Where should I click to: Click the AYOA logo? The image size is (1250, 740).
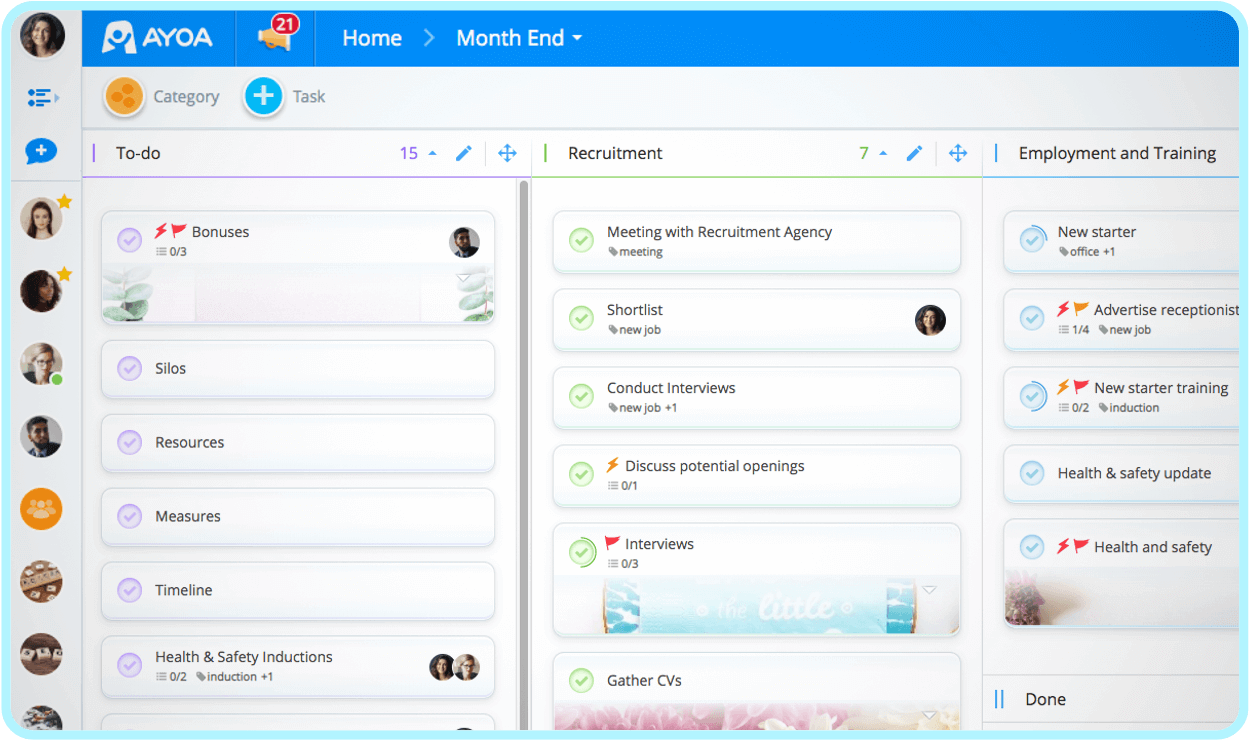(x=157, y=38)
